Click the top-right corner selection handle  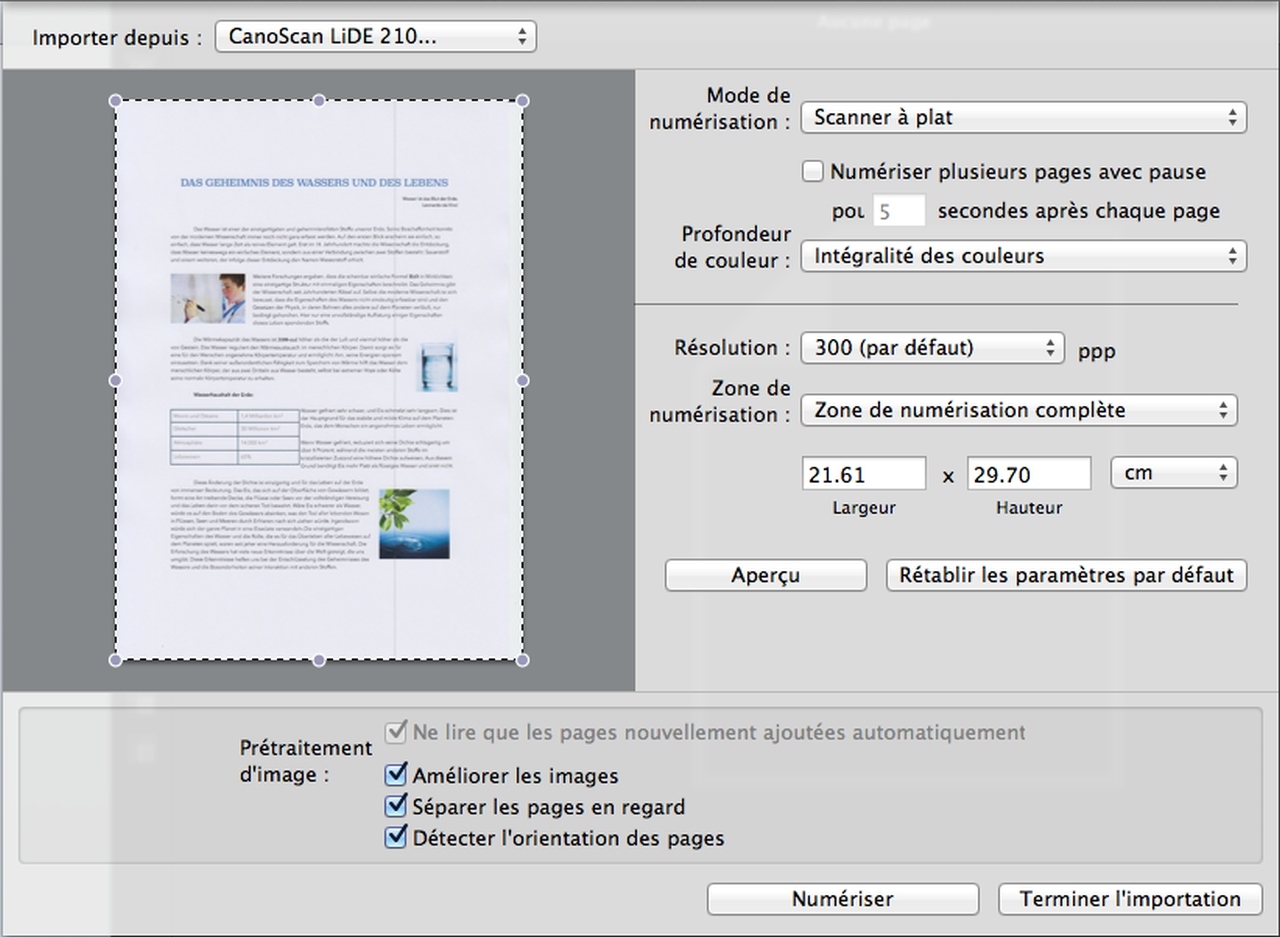(522, 101)
